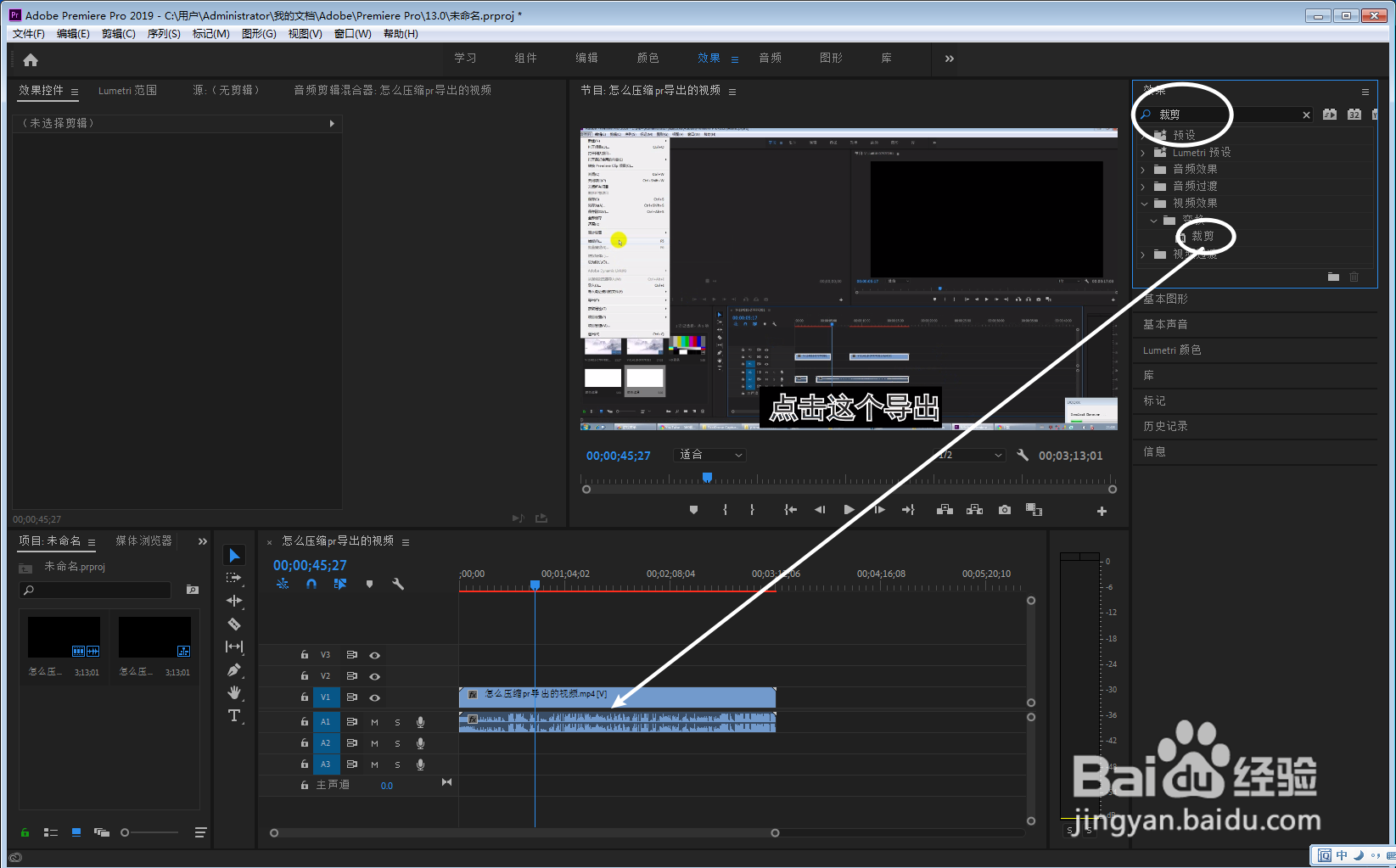Open the Lumetri 范围 panel tab
This screenshot has width=1396, height=868.
[x=127, y=90]
